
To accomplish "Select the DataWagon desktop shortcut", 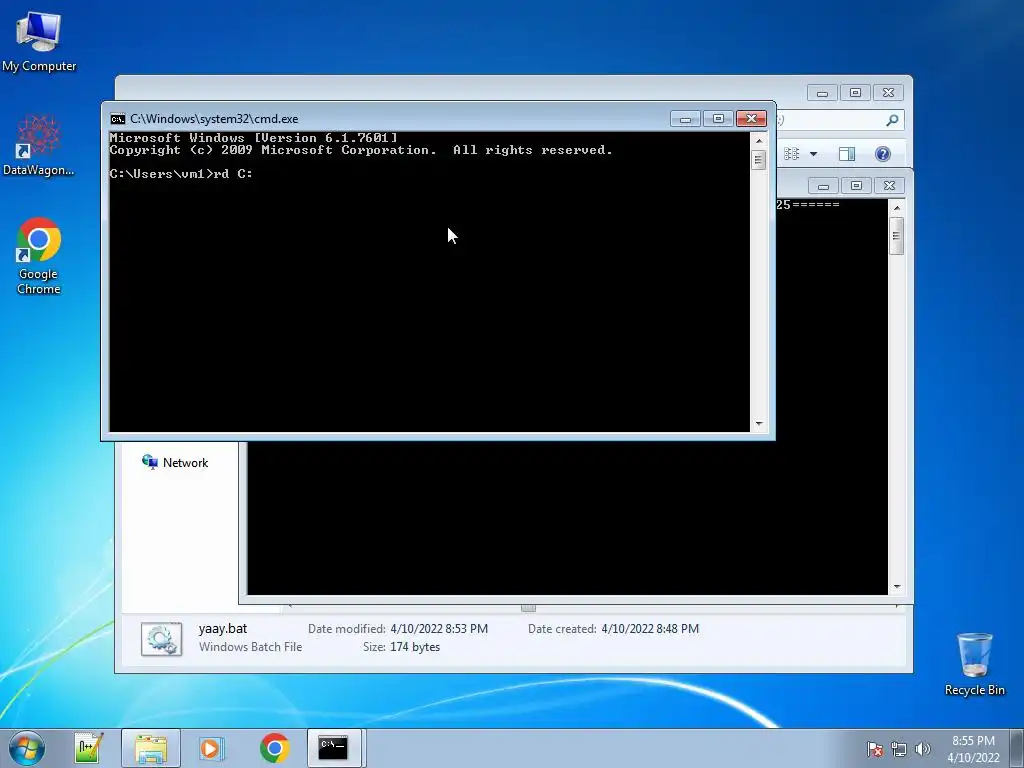I will (39, 145).
